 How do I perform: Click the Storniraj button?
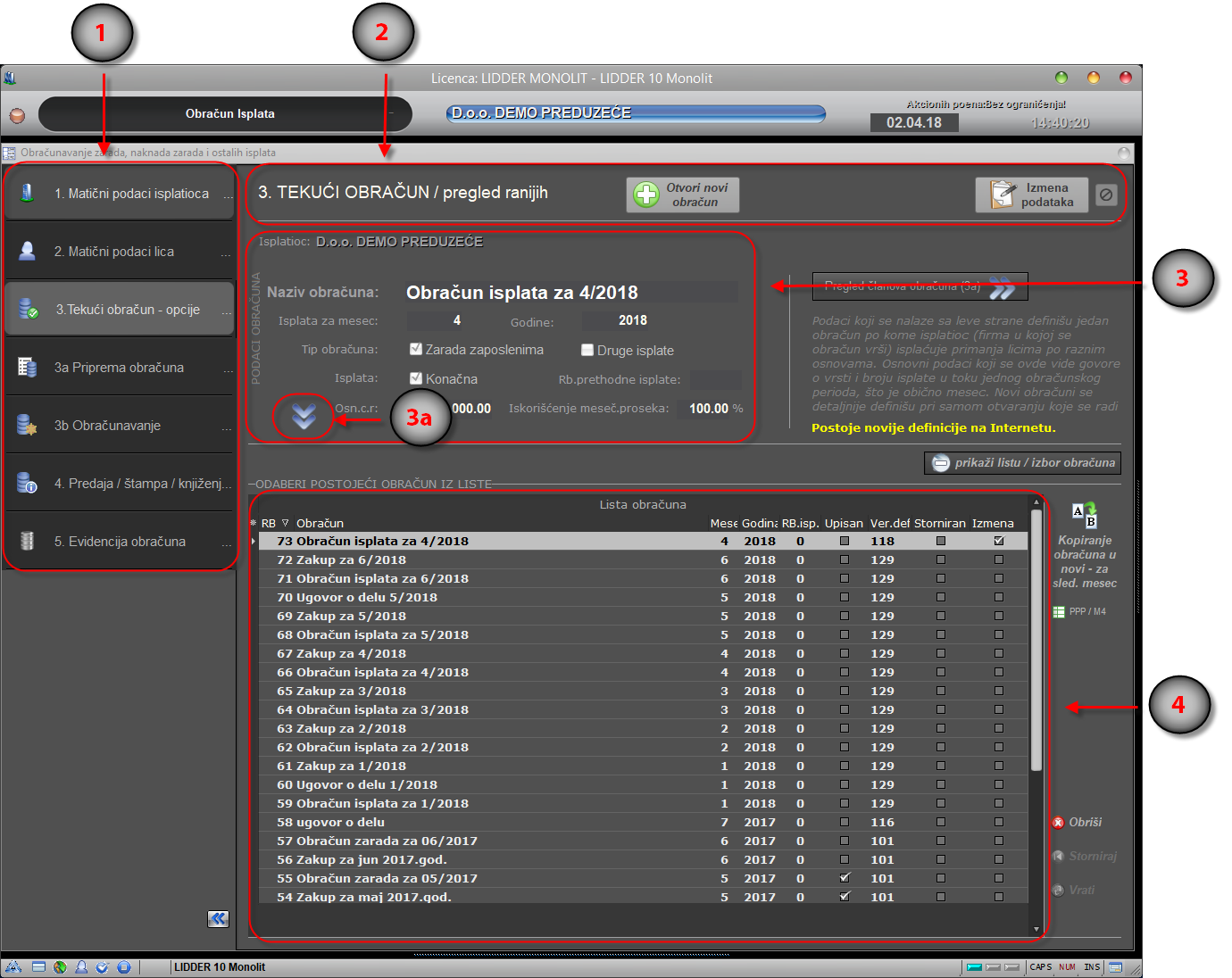1085,857
